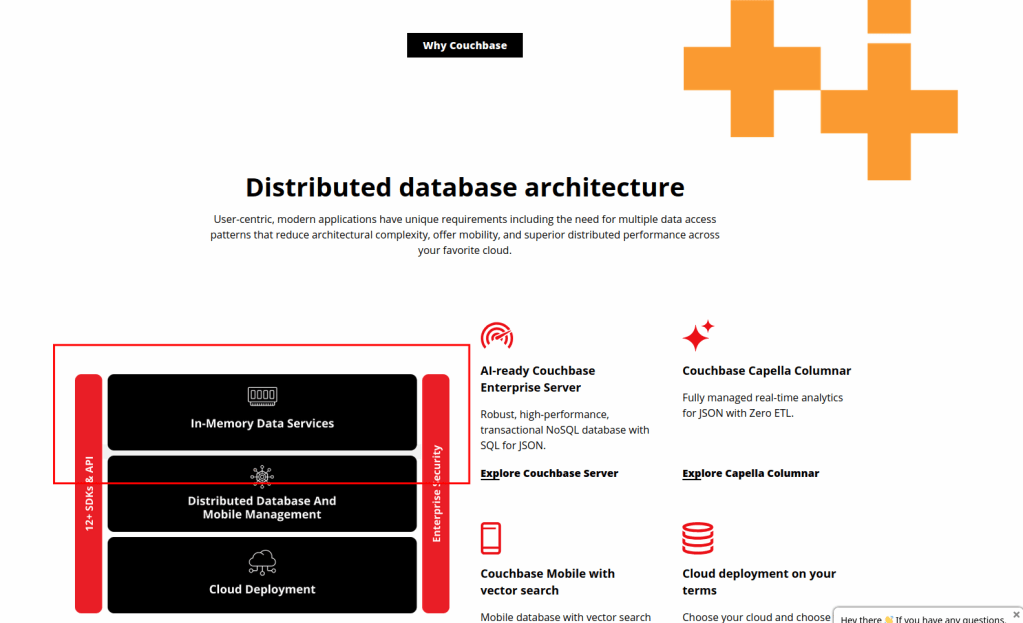Click the Couchbase Capella Columnar heading
Image resolution: width=1023 pixels, height=623 pixels.
(766, 371)
